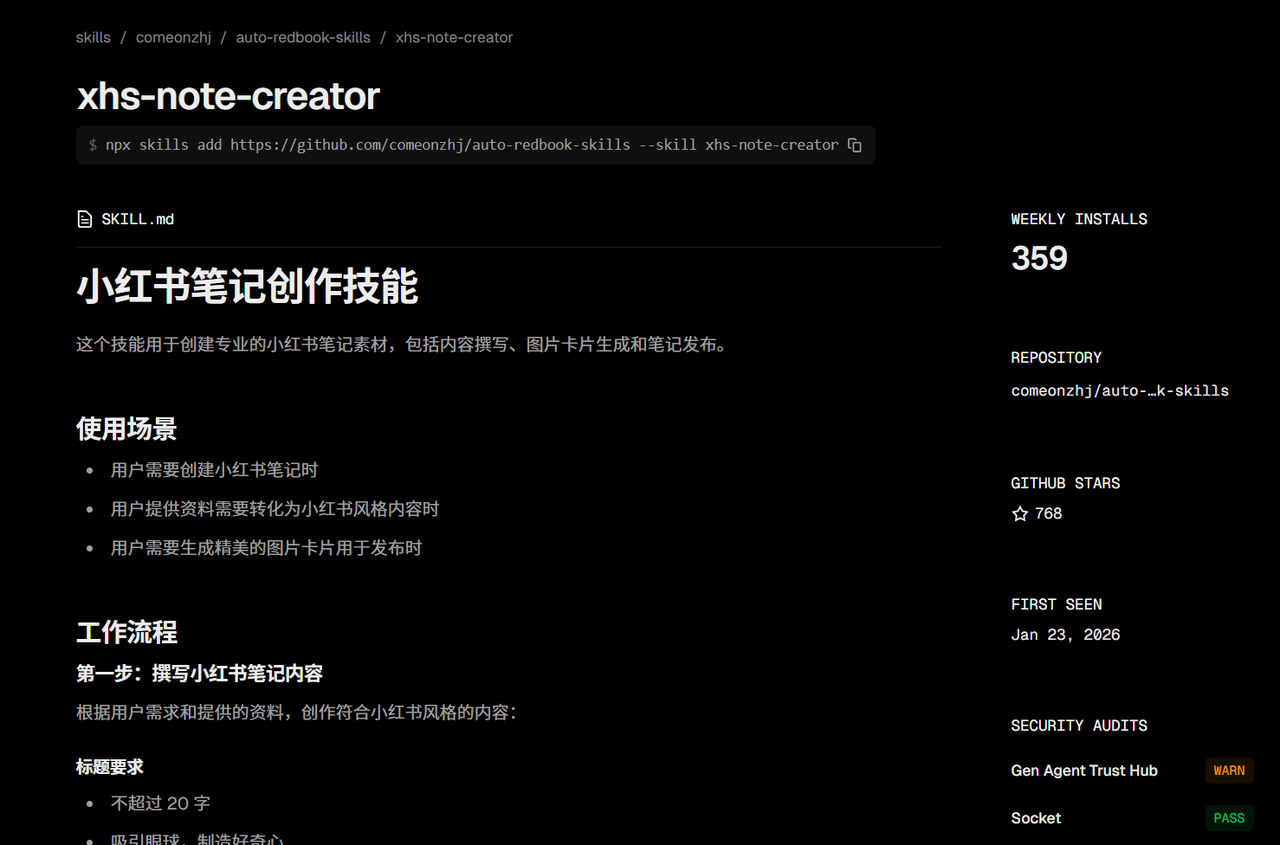Click the 工作流程 section heading

click(x=126, y=632)
